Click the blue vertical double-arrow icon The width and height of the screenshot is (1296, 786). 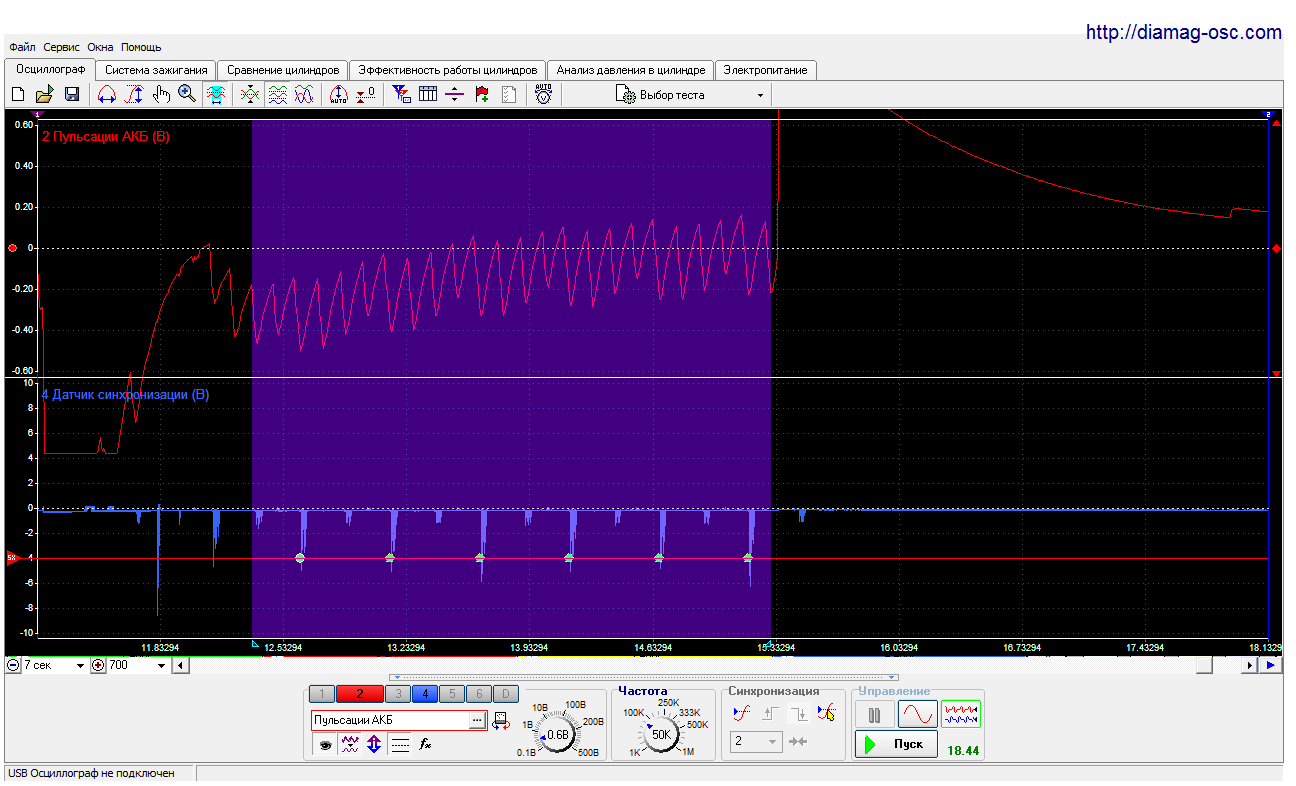coord(374,745)
